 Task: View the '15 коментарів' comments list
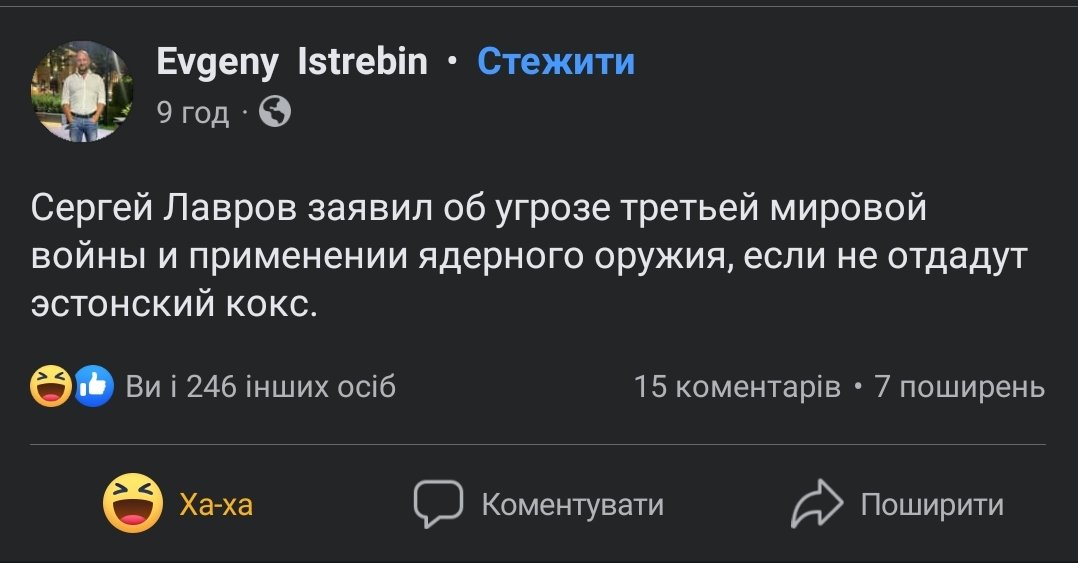737,386
